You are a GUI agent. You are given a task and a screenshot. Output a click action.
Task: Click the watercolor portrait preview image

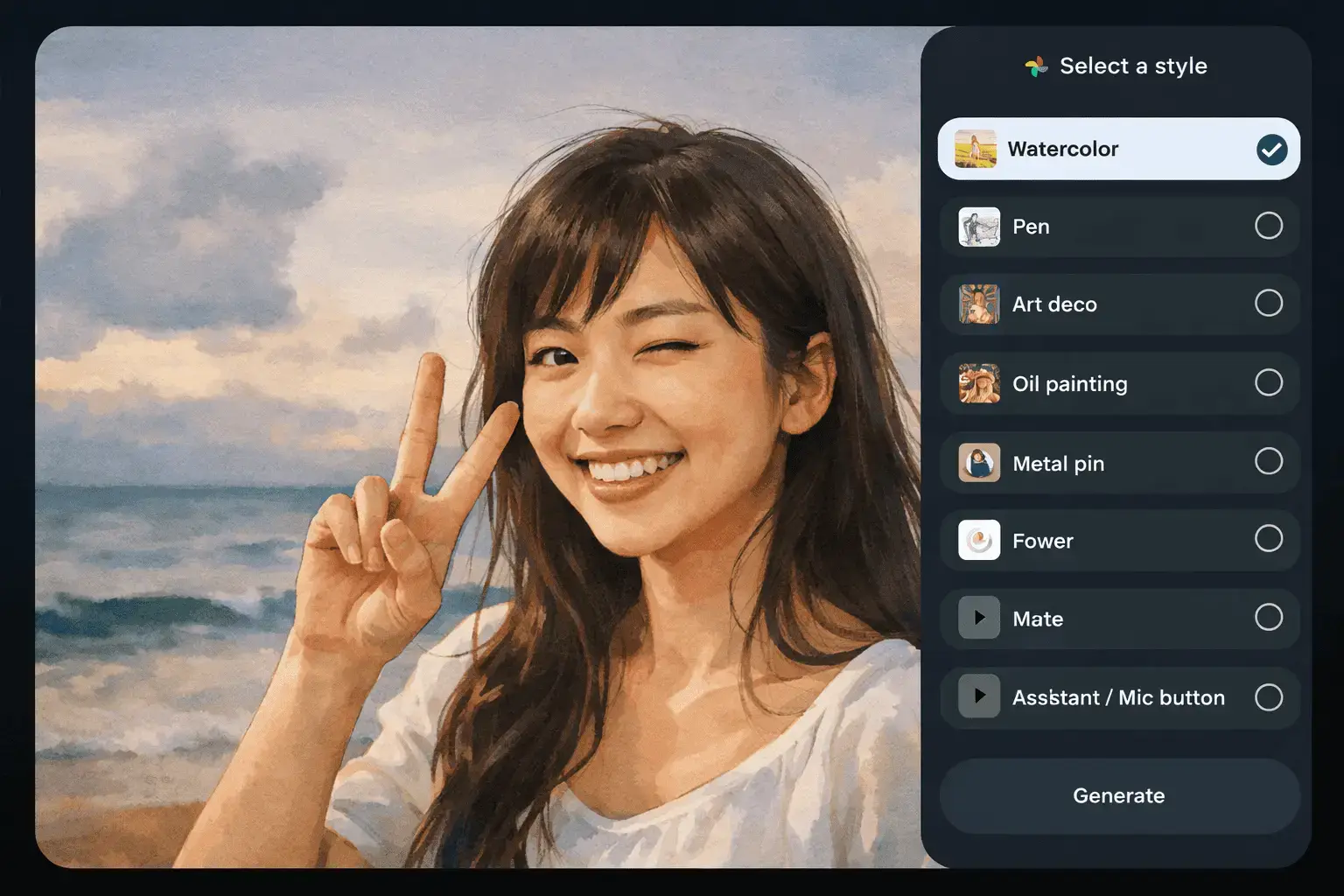click(x=478, y=447)
